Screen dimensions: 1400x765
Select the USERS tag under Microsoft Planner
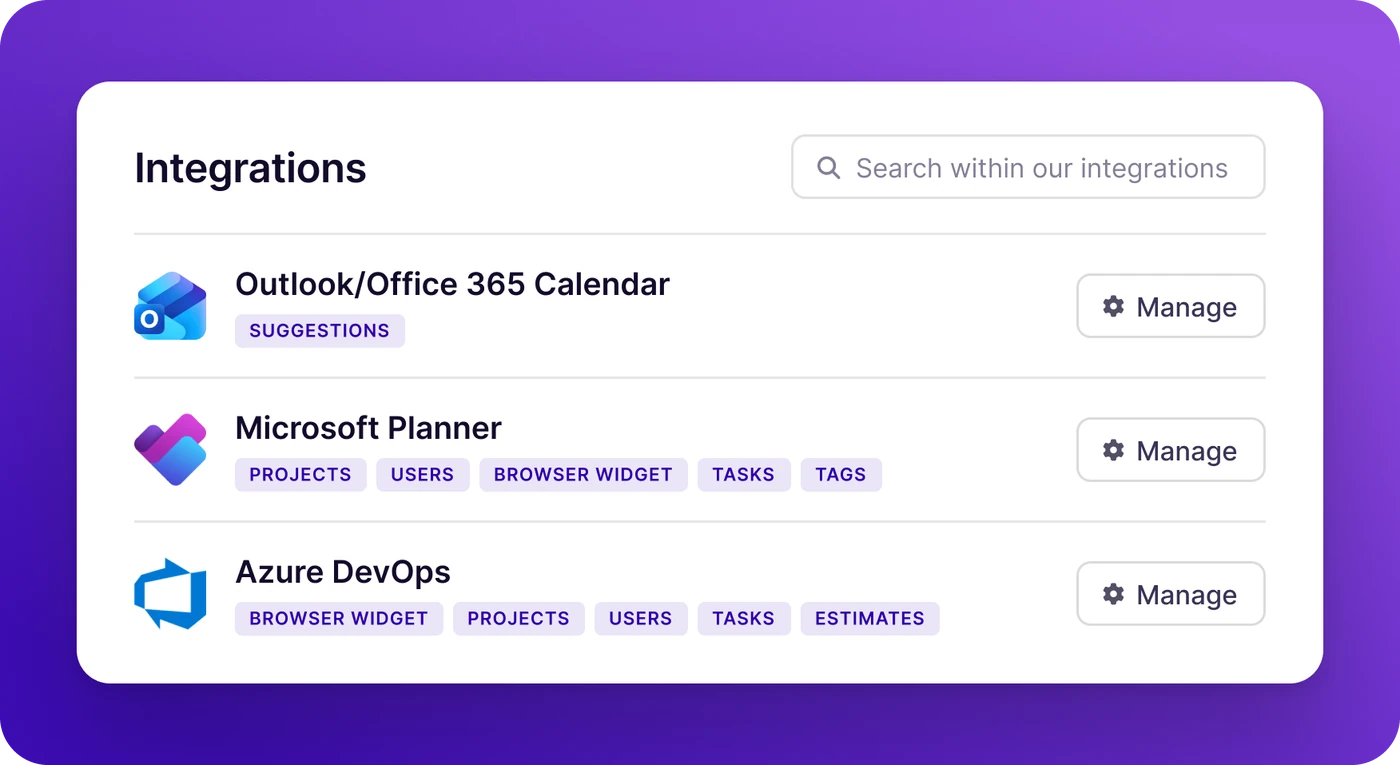pos(423,475)
